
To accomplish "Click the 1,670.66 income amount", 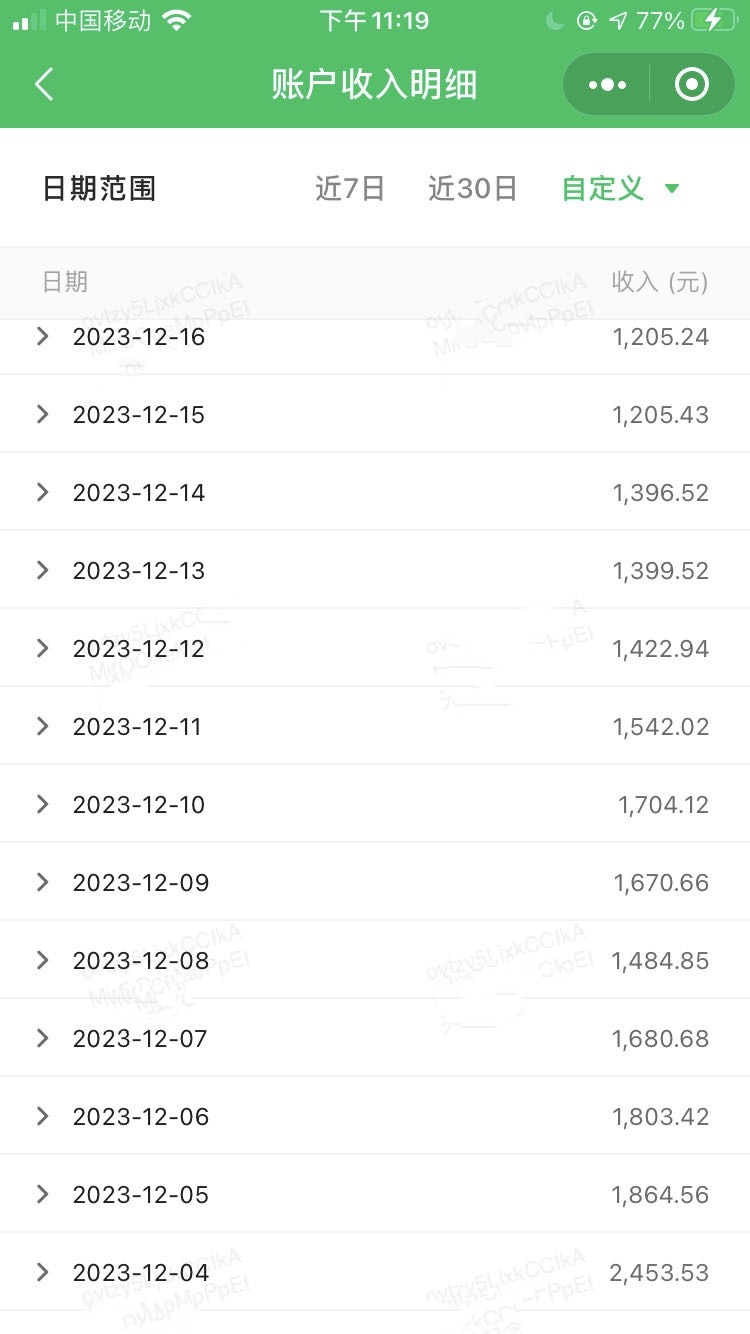I will click(661, 883).
